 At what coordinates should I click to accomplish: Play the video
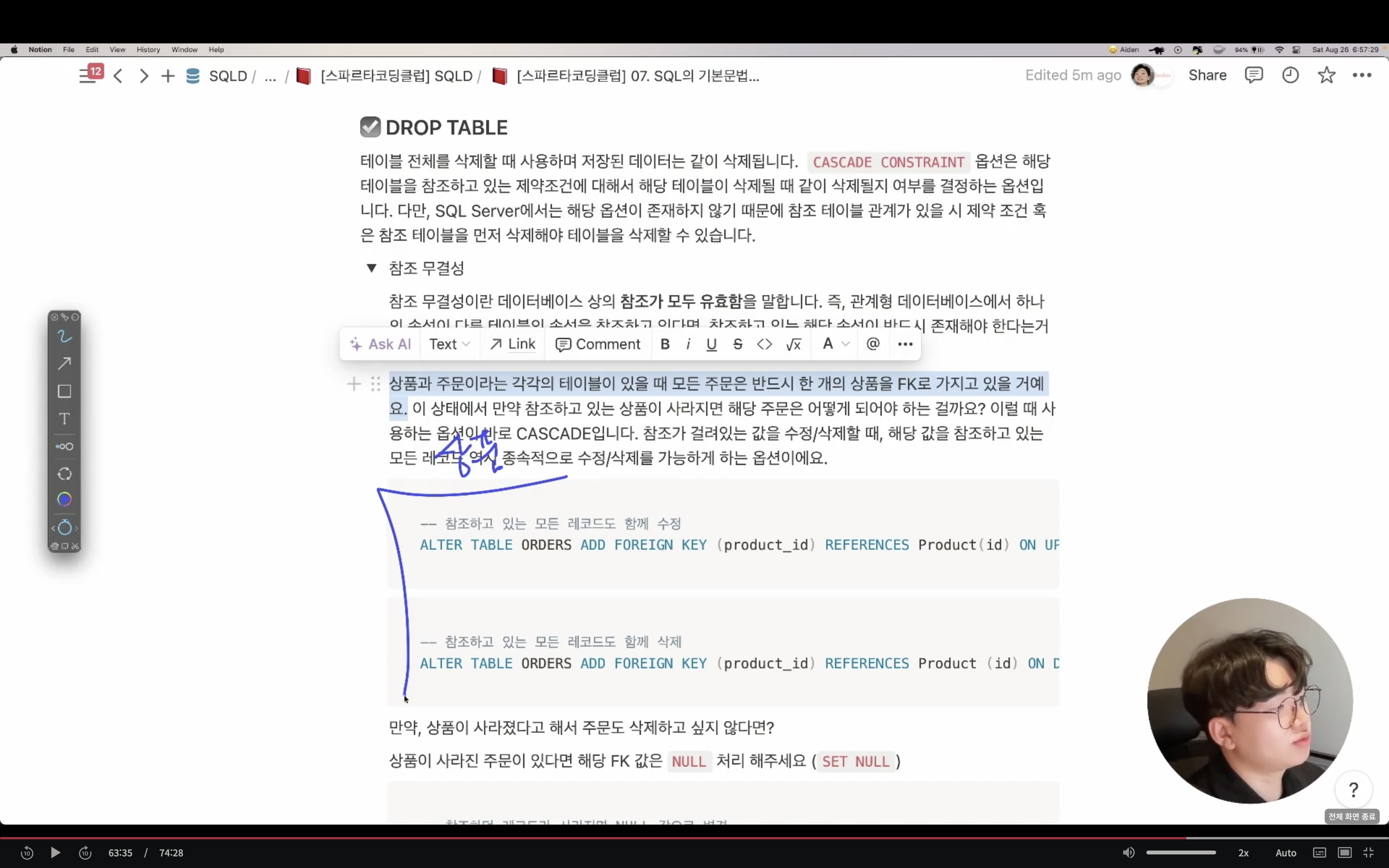[x=55, y=852]
